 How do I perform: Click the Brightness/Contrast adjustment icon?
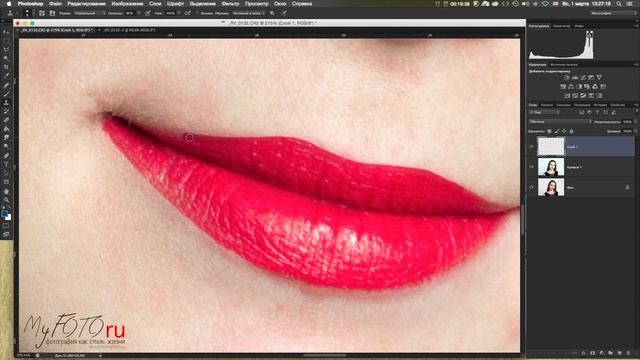point(567,77)
